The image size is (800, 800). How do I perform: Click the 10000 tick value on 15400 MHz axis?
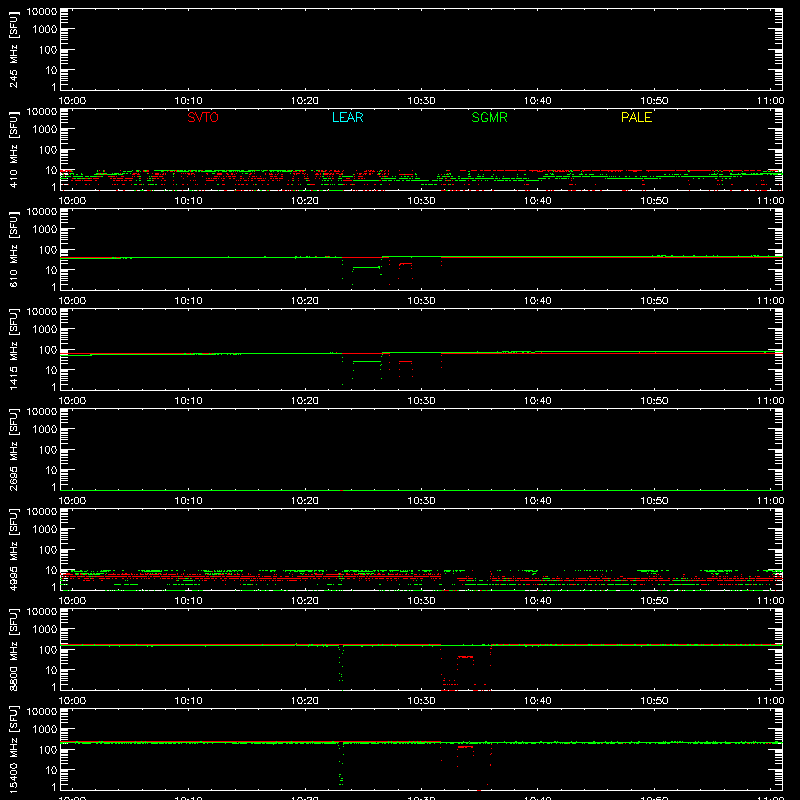click(x=42, y=712)
